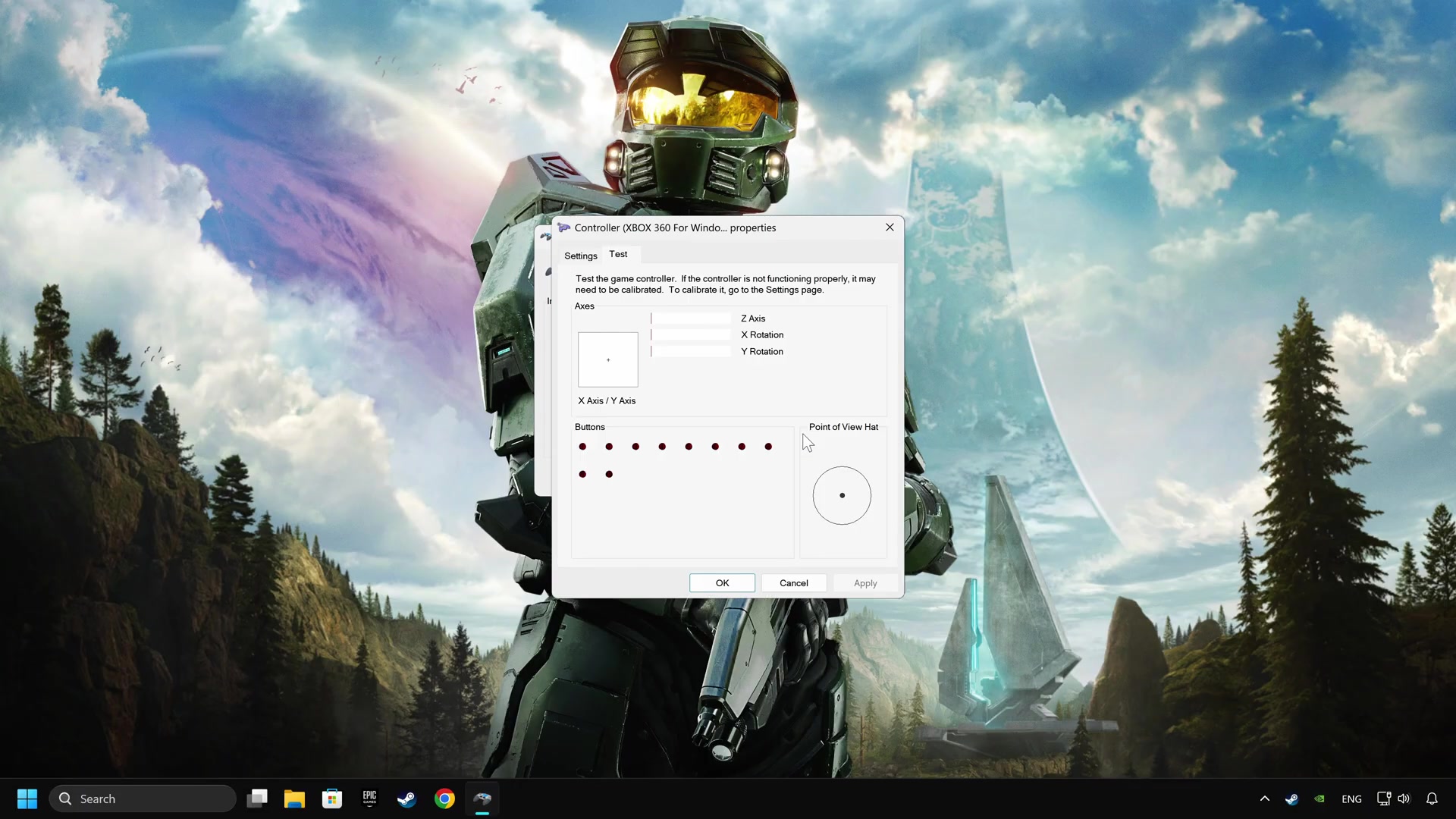
Task: Open Task View from the taskbar
Action: [257, 799]
